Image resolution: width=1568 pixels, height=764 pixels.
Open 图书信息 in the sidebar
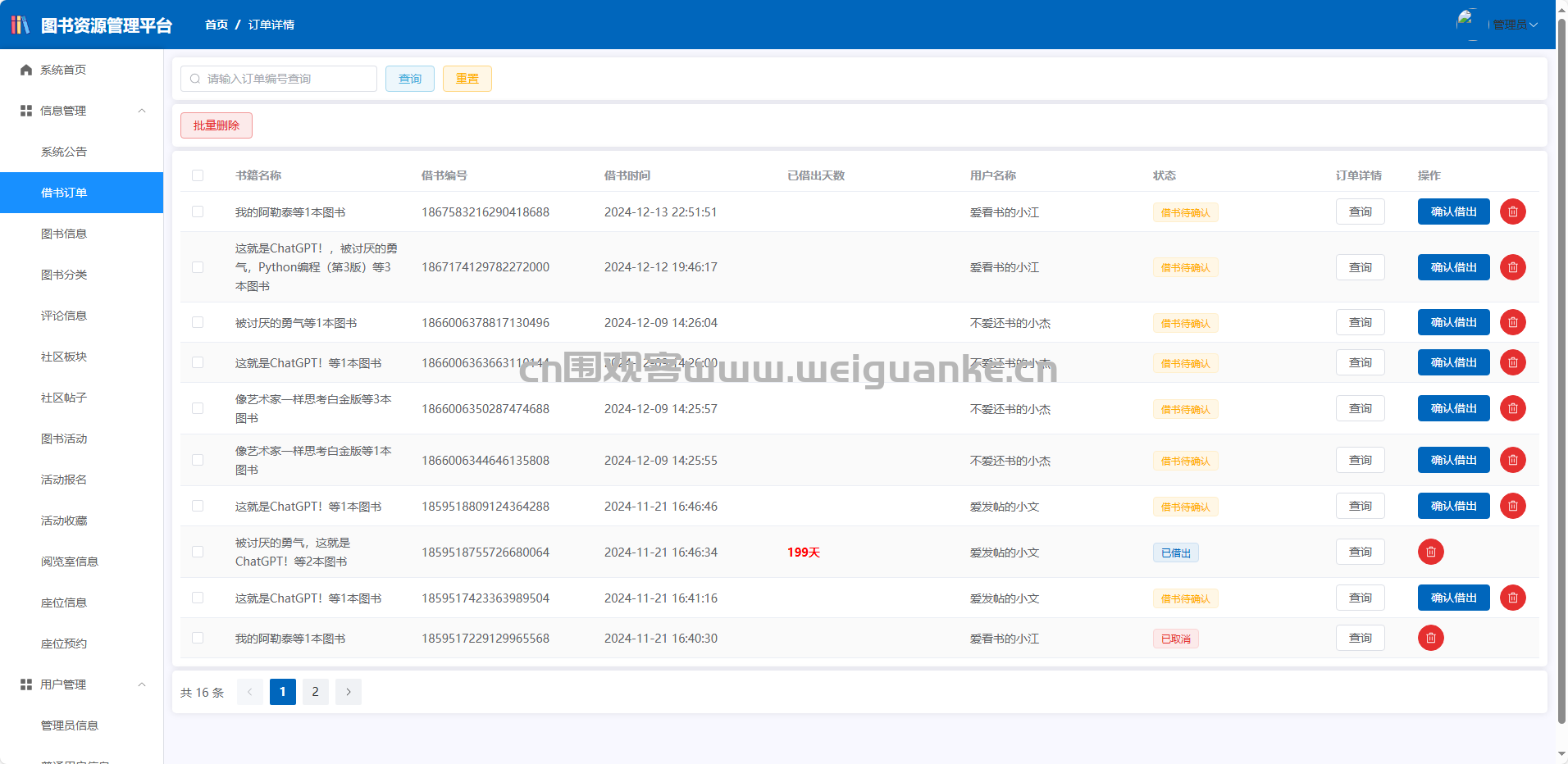click(82, 234)
